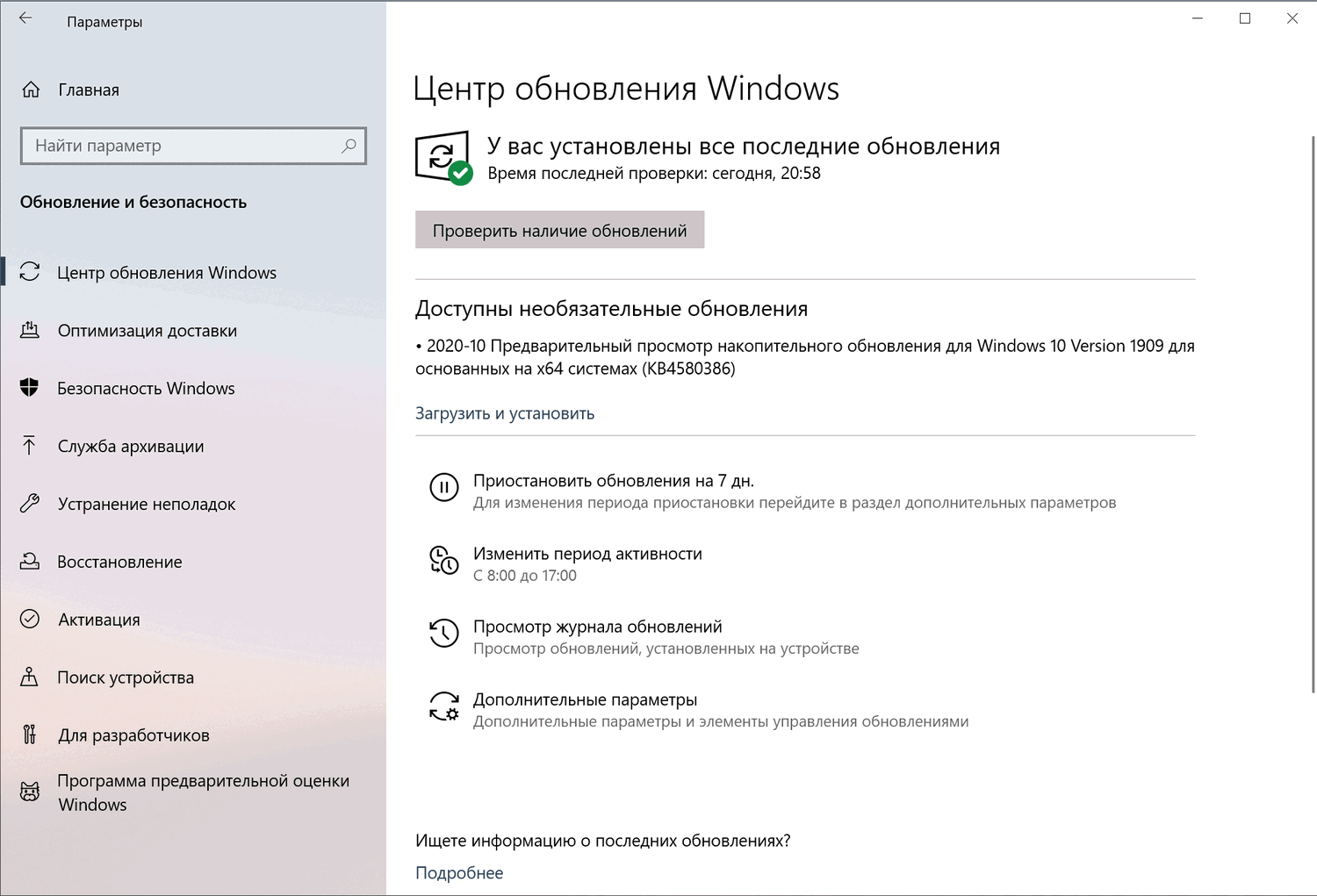
Task: Click the Поиск устройства person icon
Action: click(30, 677)
